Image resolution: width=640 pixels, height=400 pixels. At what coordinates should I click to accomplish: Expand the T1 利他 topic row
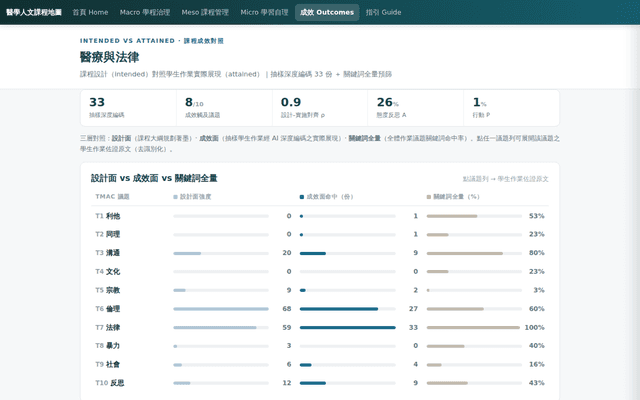(x=320, y=216)
